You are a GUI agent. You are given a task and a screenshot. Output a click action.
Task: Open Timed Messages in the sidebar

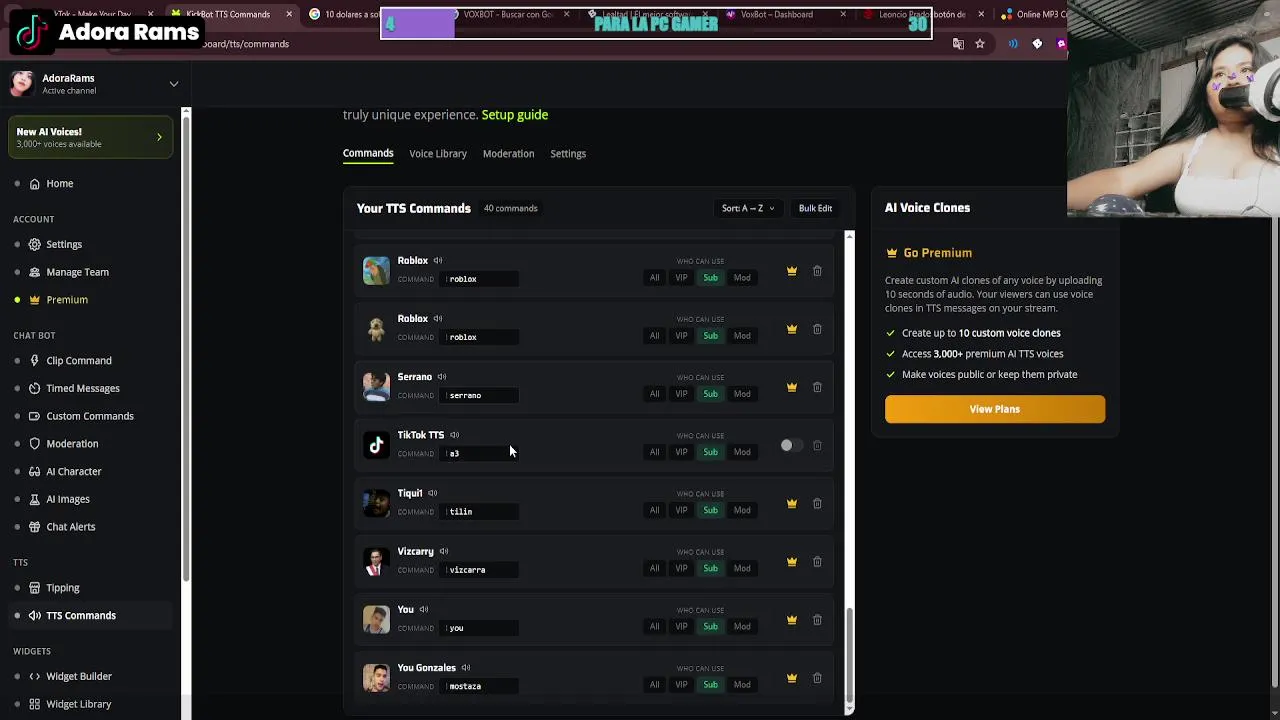[83, 388]
